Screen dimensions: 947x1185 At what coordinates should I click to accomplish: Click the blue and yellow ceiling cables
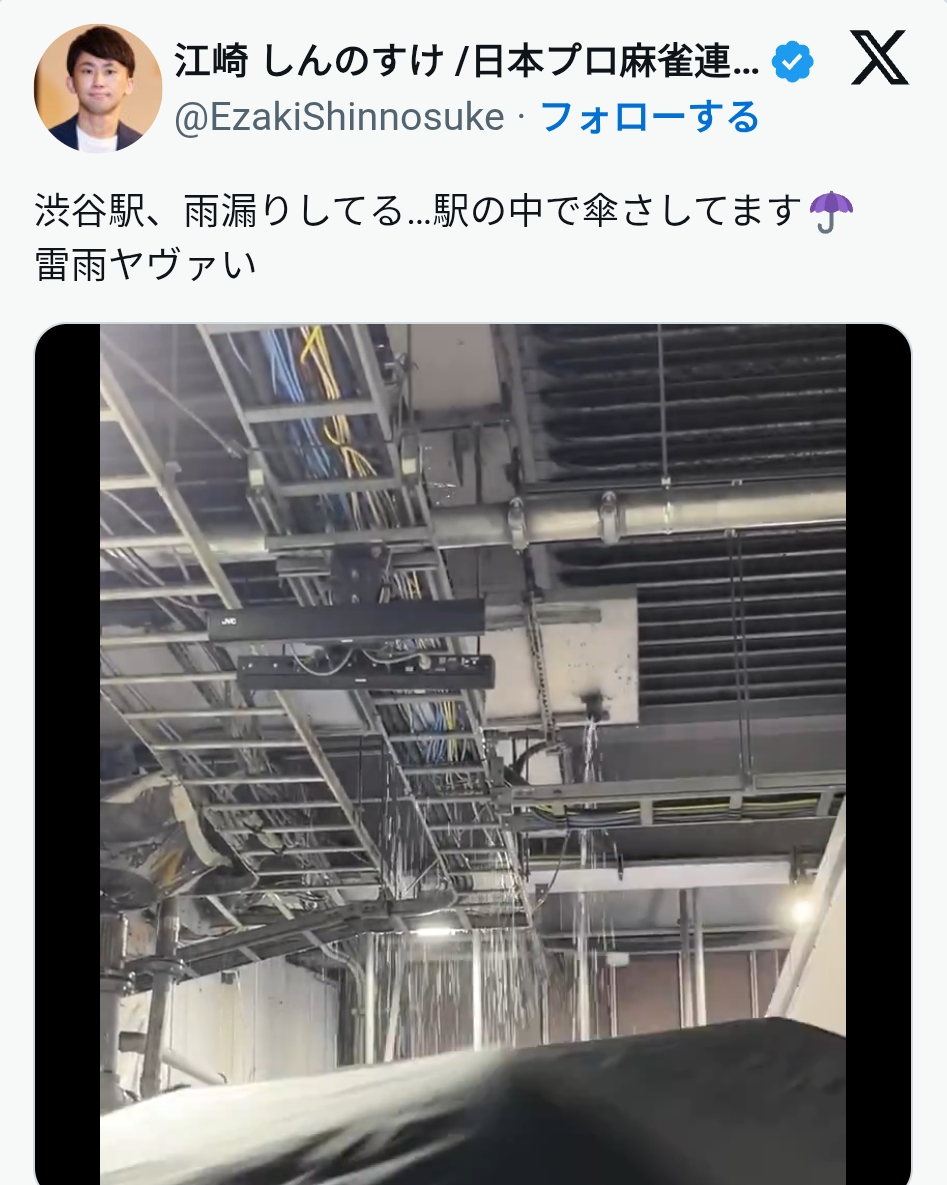pos(318,393)
